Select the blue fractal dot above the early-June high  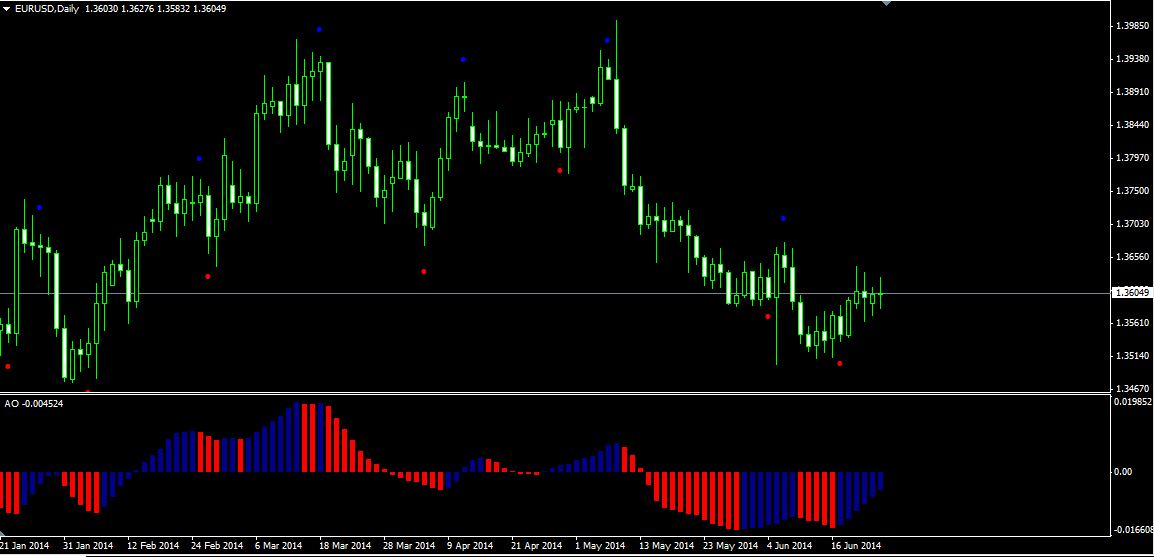click(783, 219)
